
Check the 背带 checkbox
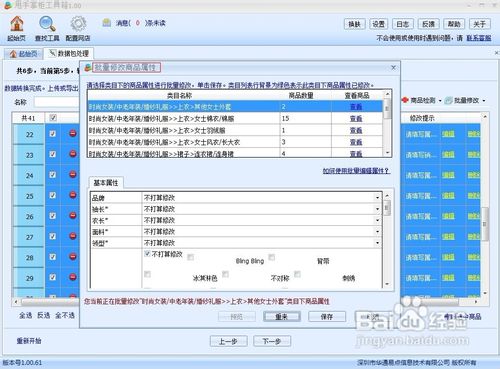pyautogui.click(x=272, y=257)
